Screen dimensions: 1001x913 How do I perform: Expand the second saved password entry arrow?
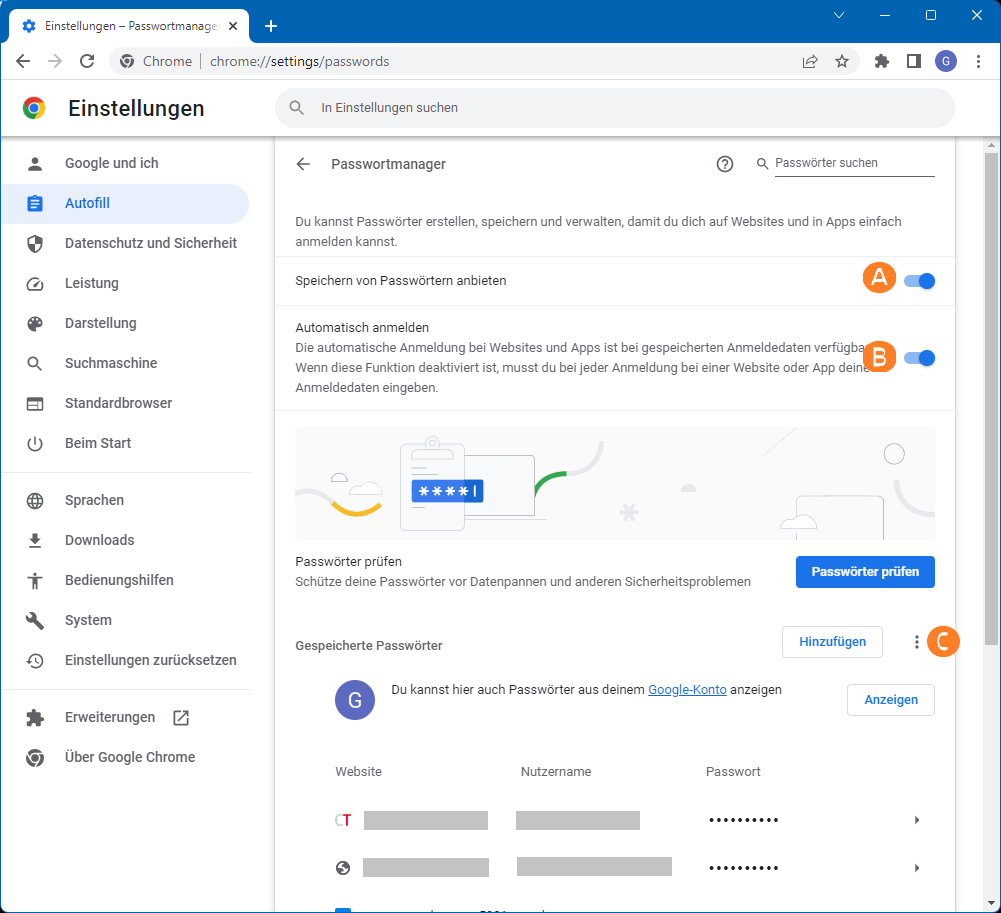(917, 867)
